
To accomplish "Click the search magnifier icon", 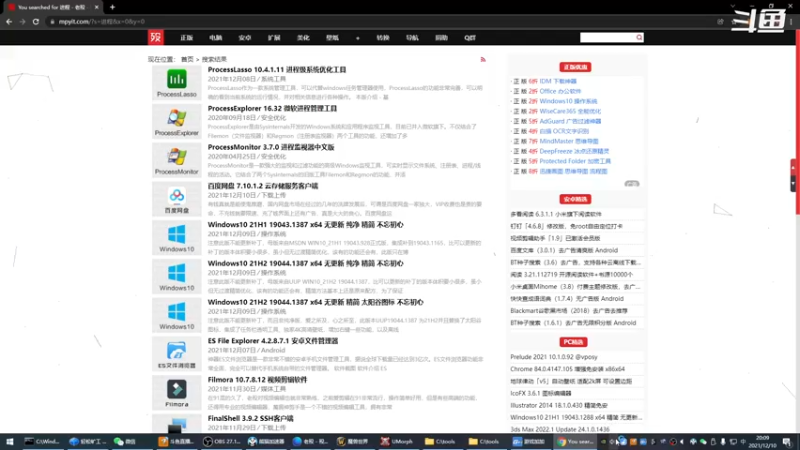I will [639, 37].
